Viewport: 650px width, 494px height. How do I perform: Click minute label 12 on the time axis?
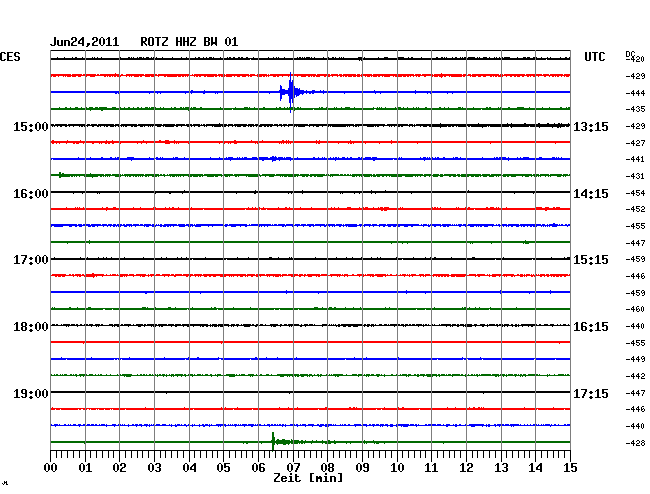pos(466,468)
